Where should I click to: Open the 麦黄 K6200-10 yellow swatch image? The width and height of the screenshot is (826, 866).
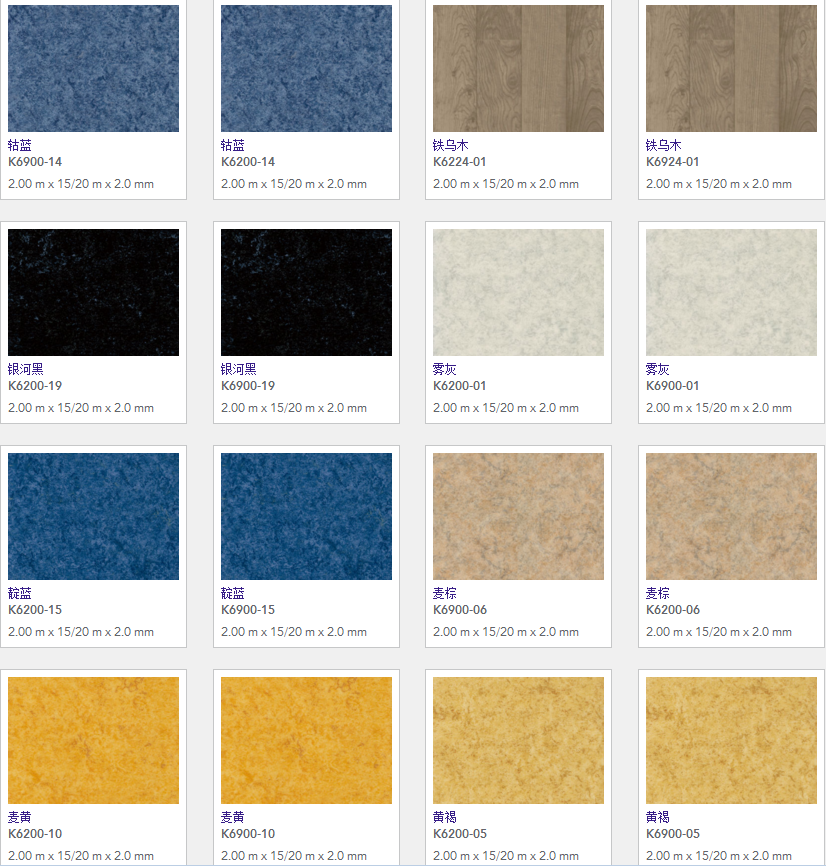point(93,740)
